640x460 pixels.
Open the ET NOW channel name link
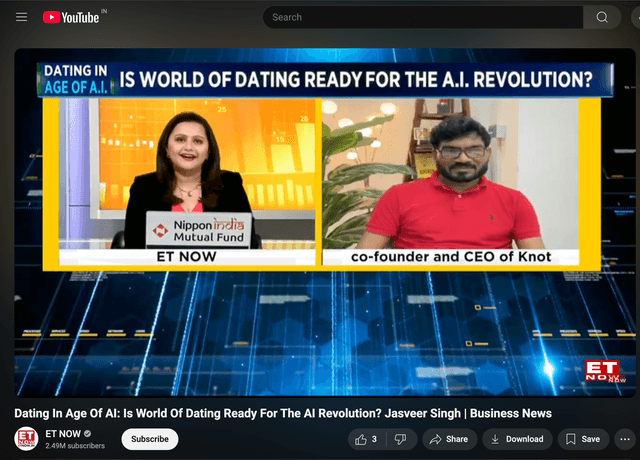[x=62, y=434]
